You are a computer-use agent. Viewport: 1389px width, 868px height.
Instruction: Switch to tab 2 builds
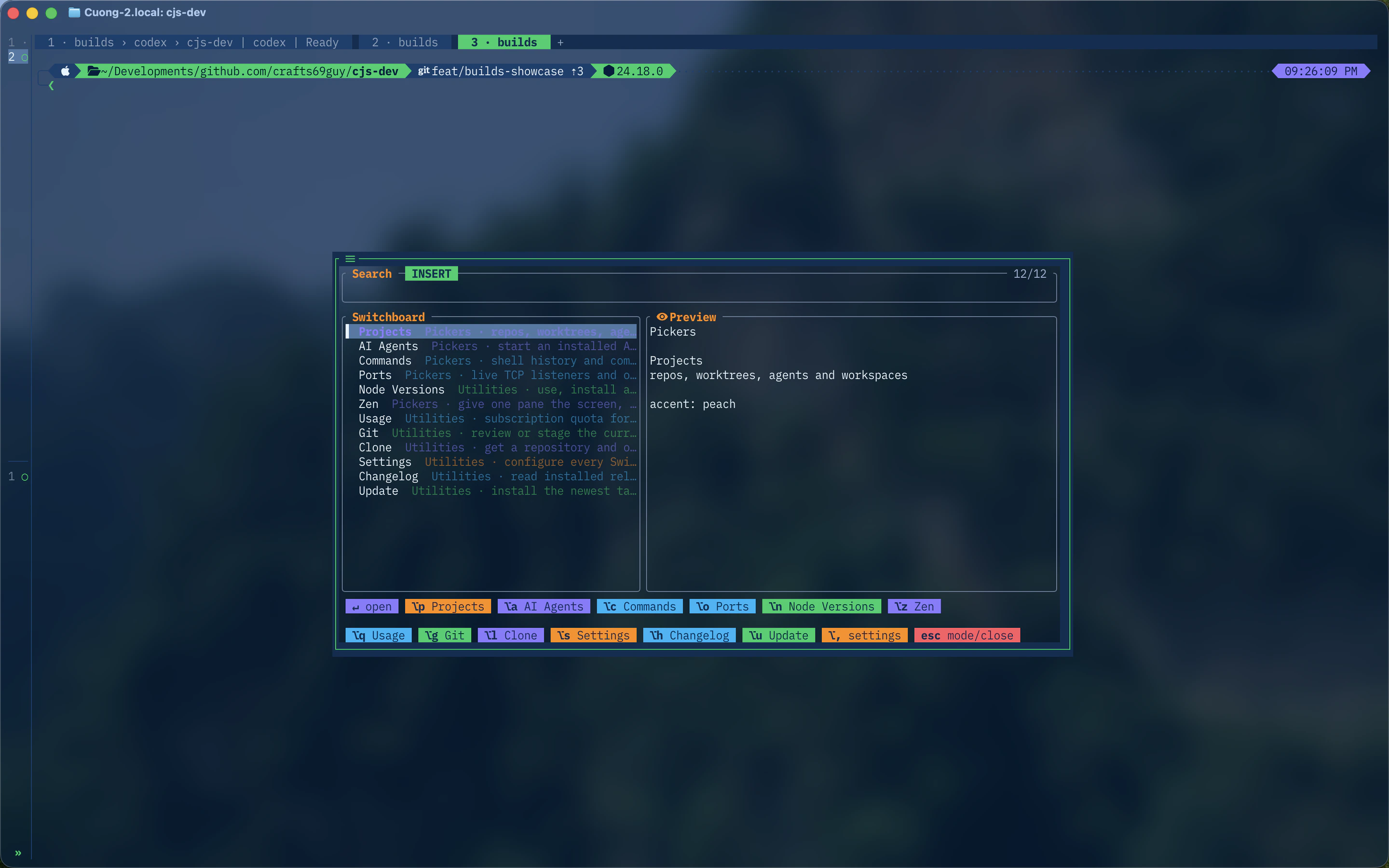[x=405, y=42]
